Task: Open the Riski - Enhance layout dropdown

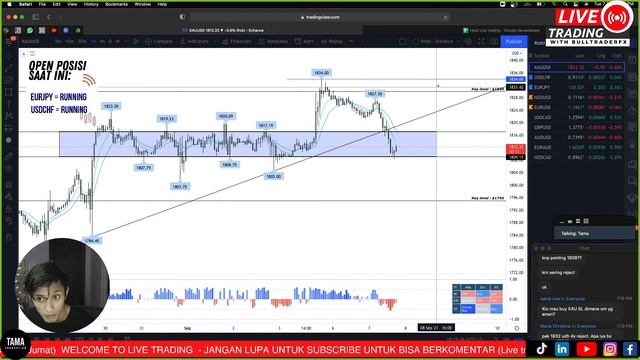Action: pos(435,41)
